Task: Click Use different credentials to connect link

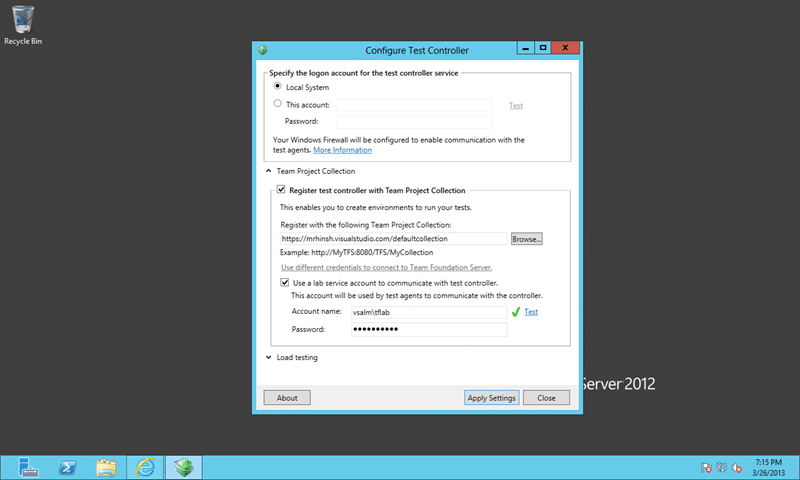Action: [x=386, y=267]
